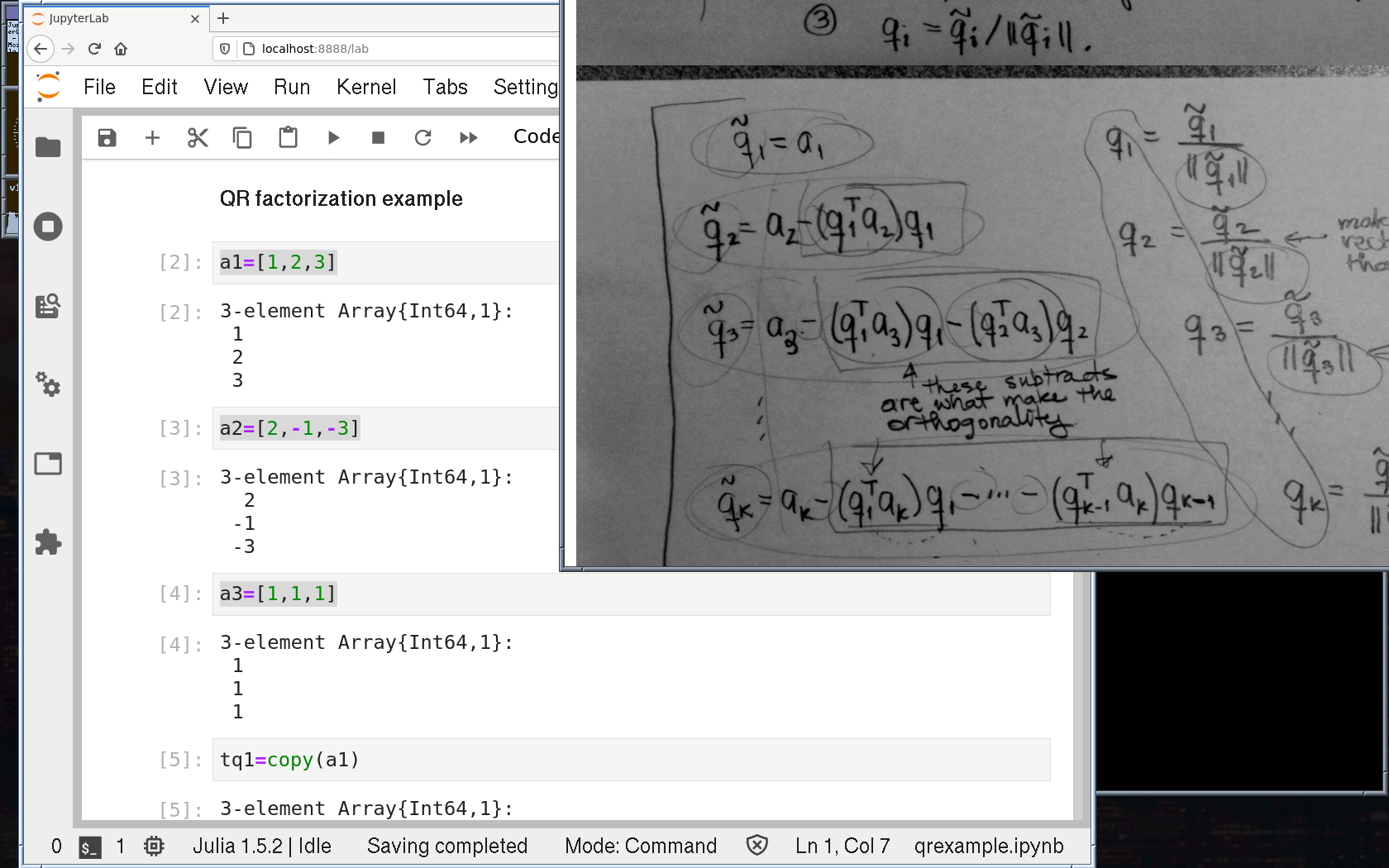Image resolution: width=1389 pixels, height=868 pixels.
Task: Copy the selected cells icon
Action: (x=242, y=137)
